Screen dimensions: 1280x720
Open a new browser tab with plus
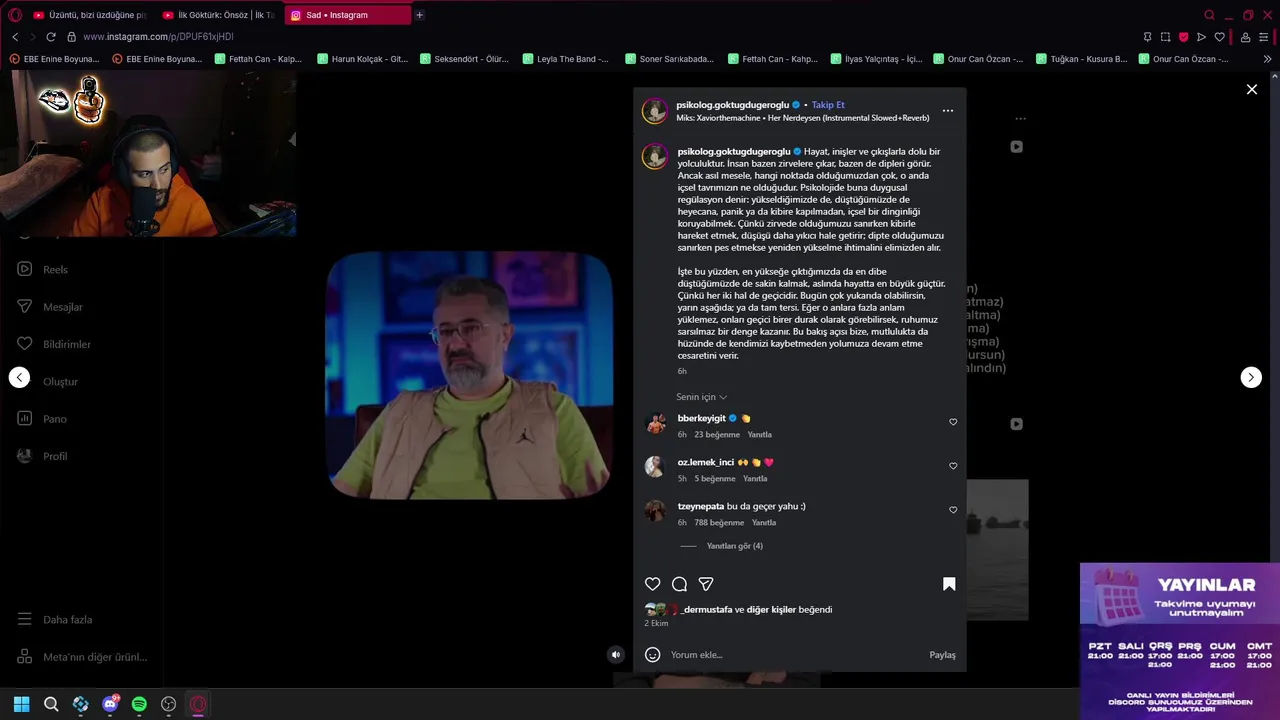point(419,15)
